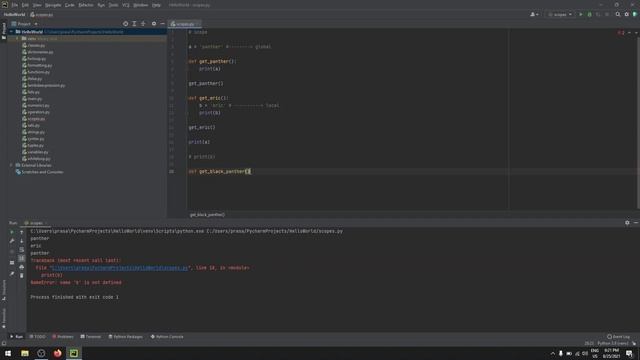
Task: Open Project panel options gear
Action: pos(154,24)
